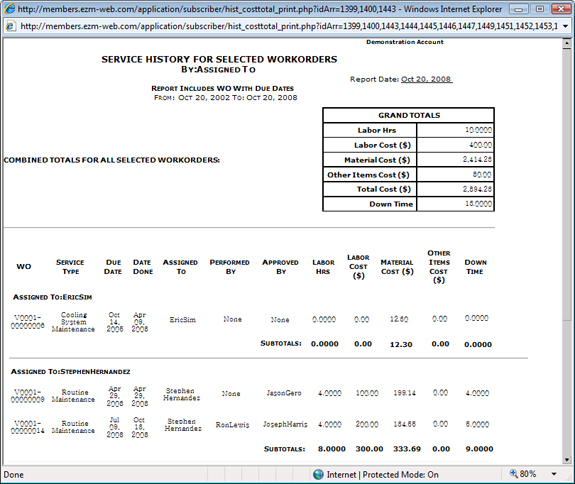Click the GRAND TOTALS table header
575x484 pixels.
click(409, 115)
